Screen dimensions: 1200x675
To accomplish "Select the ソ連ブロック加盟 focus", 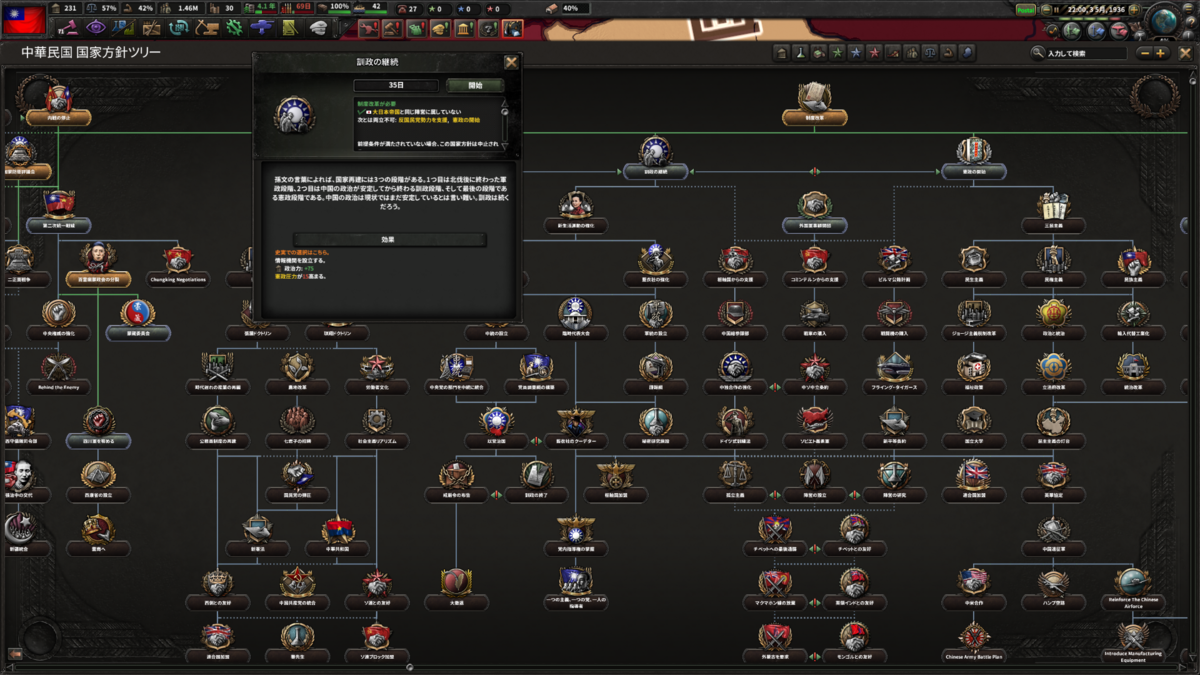I will (377, 642).
